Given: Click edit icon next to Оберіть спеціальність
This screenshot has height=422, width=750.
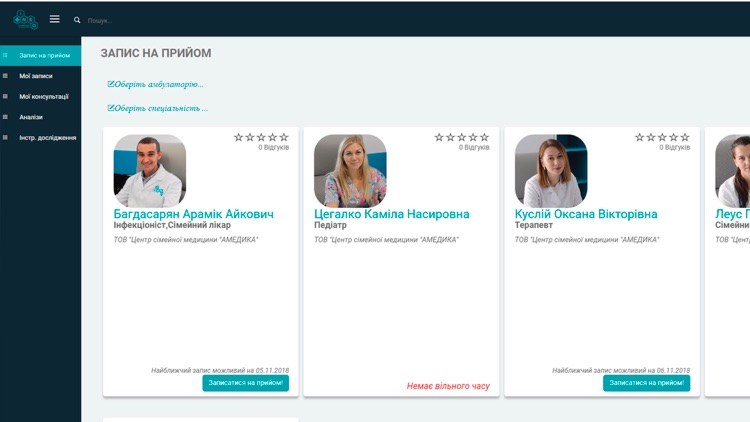Looking at the screenshot, I should pos(110,108).
